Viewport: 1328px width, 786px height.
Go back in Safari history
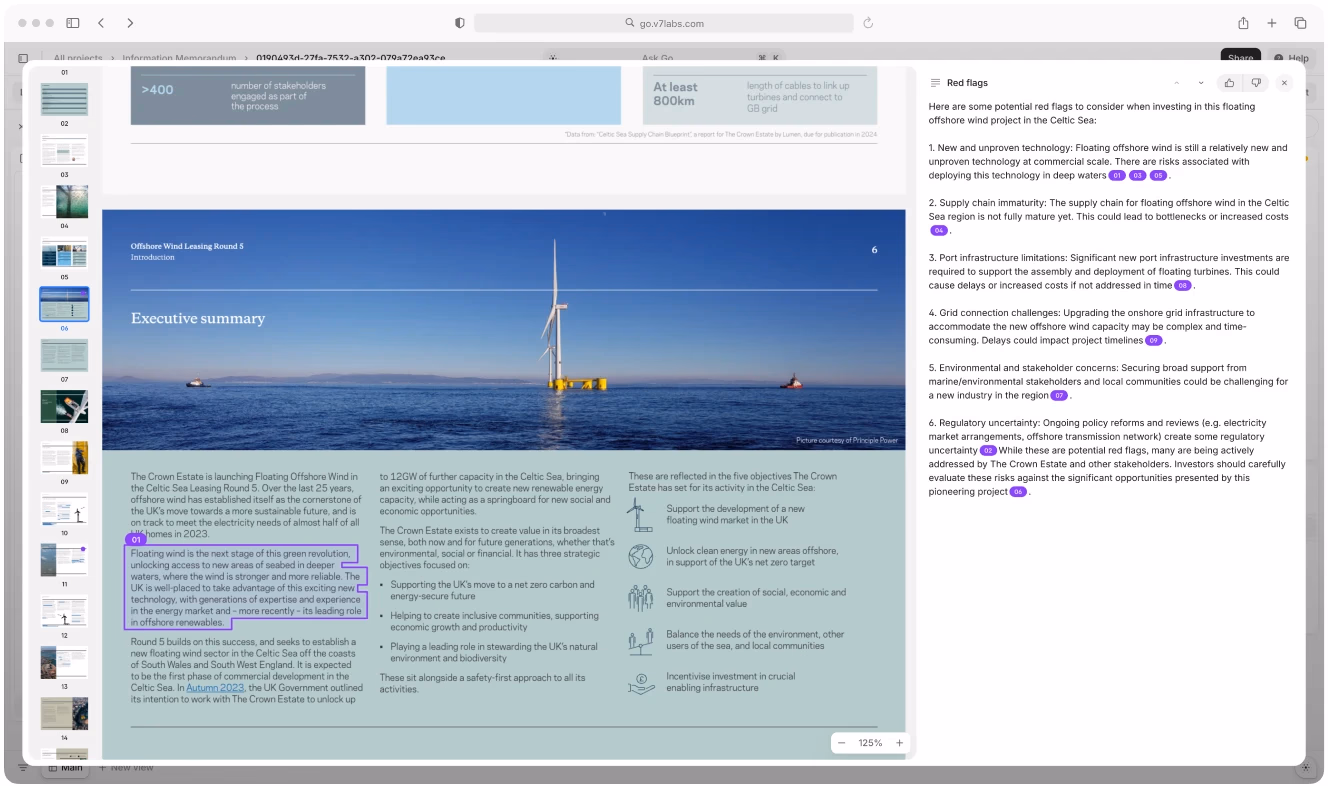click(101, 23)
